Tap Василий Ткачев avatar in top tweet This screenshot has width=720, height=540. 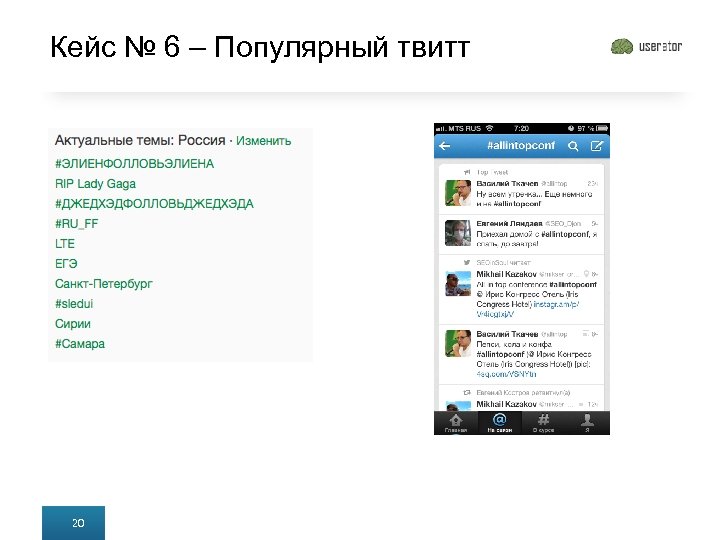pyautogui.click(x=458, y=193)
